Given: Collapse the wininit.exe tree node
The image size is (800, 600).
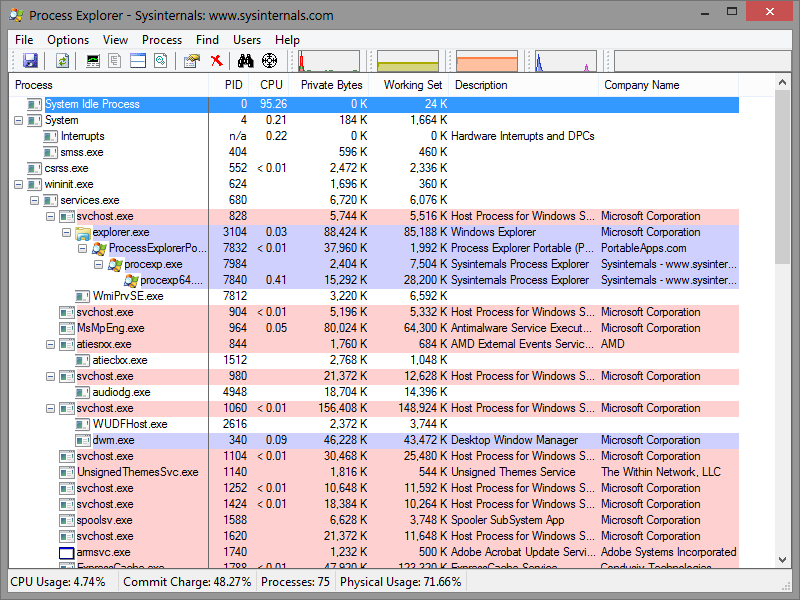Looking at the screenshot, I should pyautogui.click(x=19, y=184).
